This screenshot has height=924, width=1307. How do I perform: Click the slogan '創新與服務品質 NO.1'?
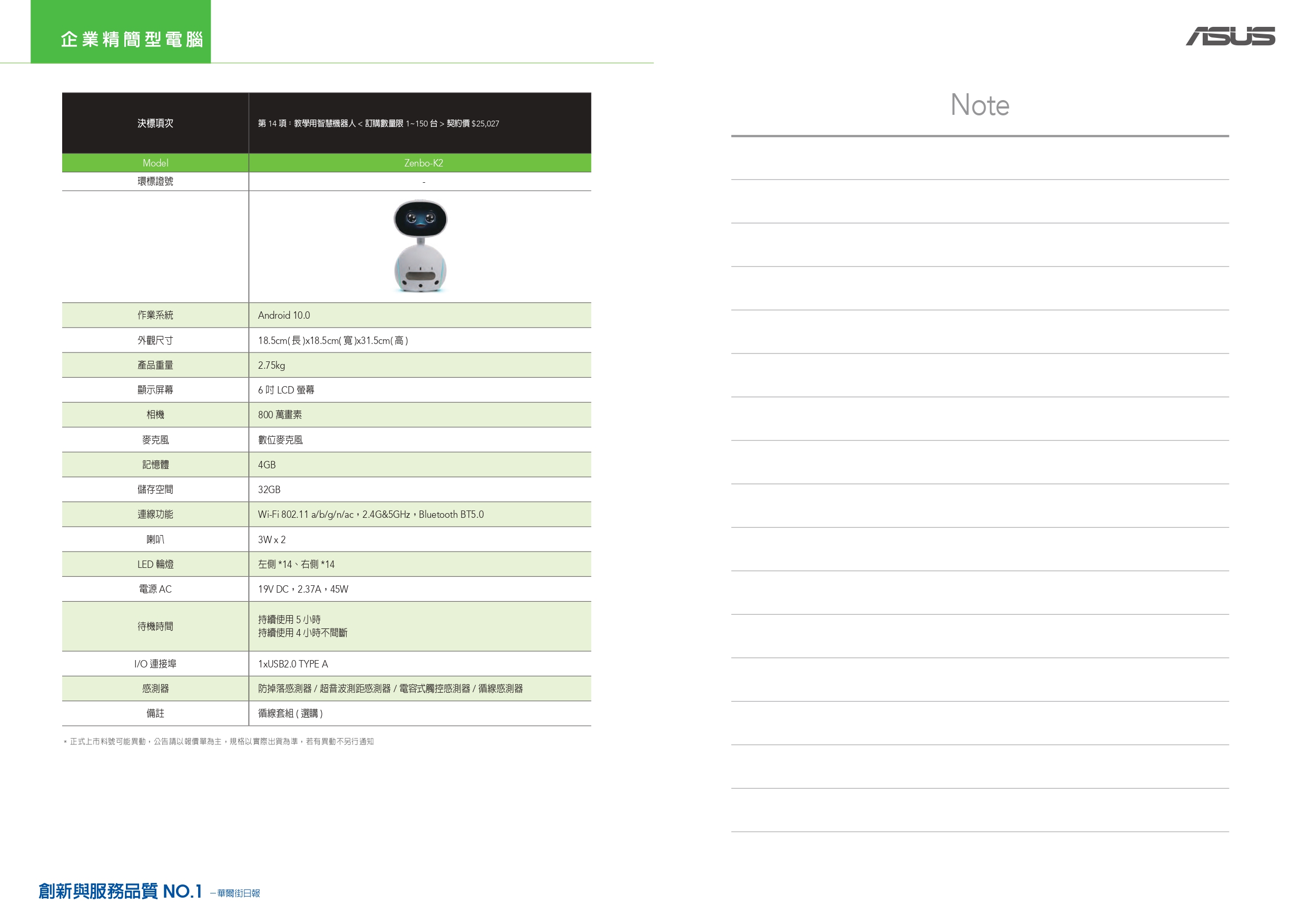click(120, 891)
